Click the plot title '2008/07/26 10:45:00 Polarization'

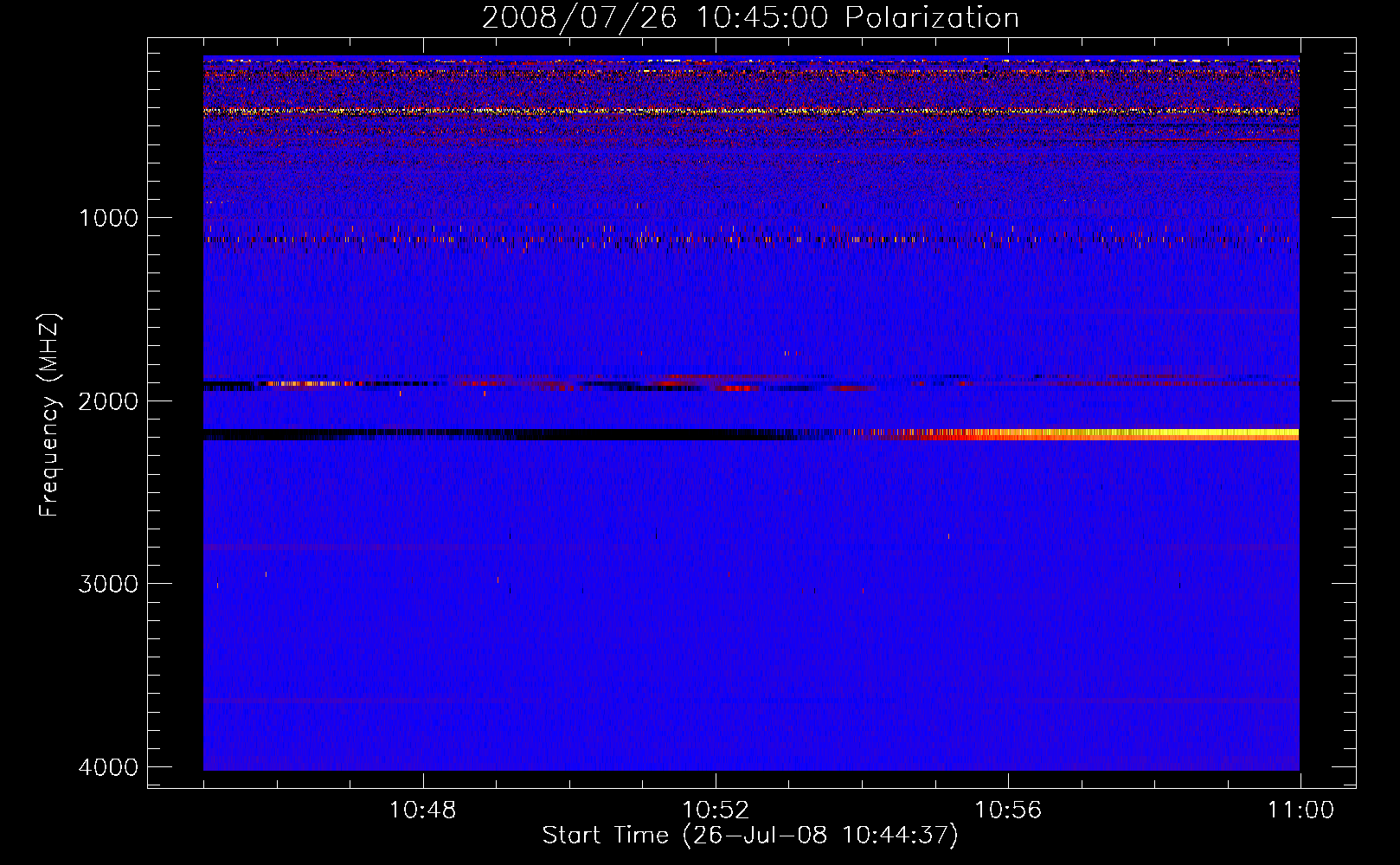(x=750, y=17)
